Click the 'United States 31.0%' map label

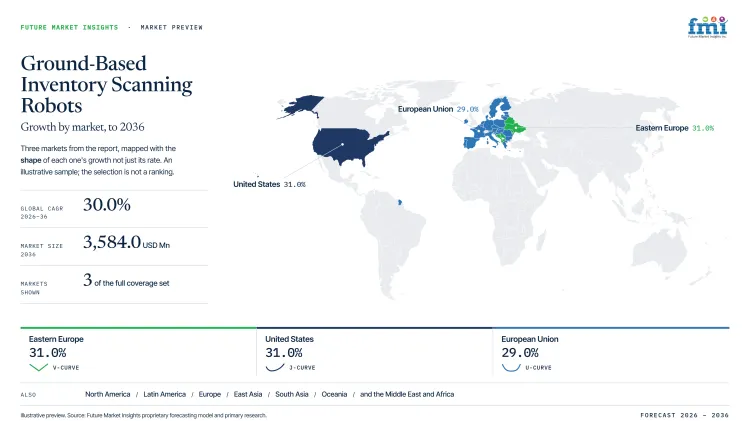269,184
